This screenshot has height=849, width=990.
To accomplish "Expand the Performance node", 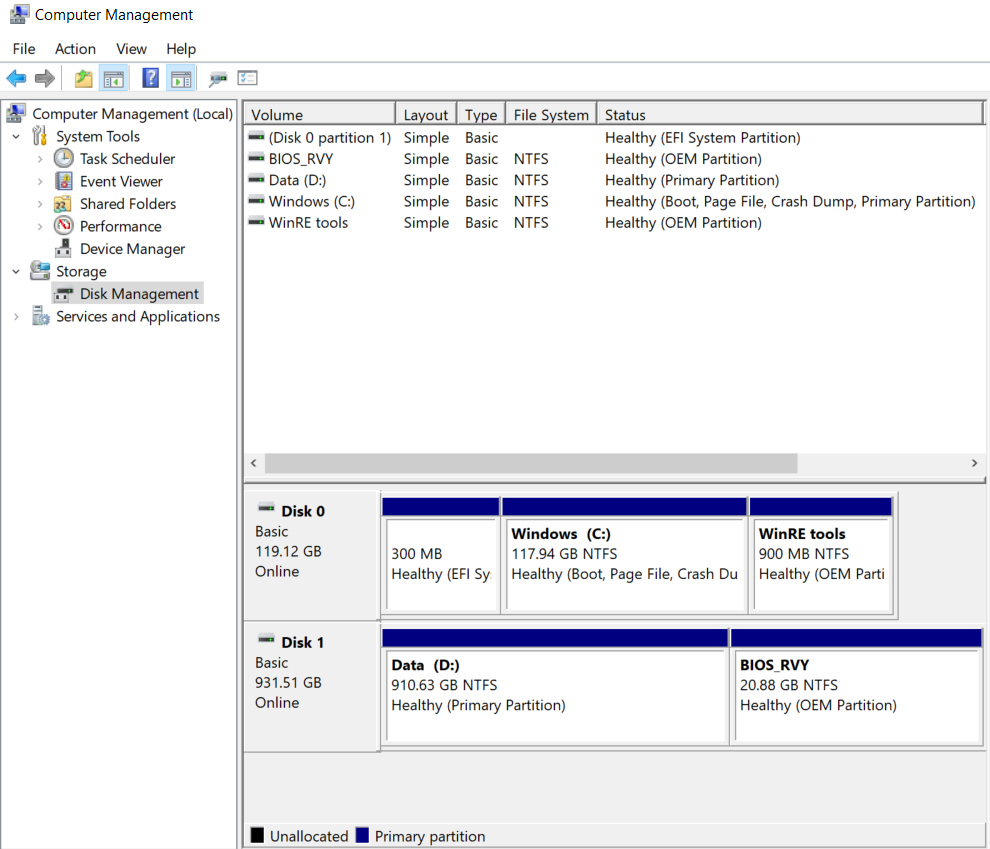I will coord(40,227).
